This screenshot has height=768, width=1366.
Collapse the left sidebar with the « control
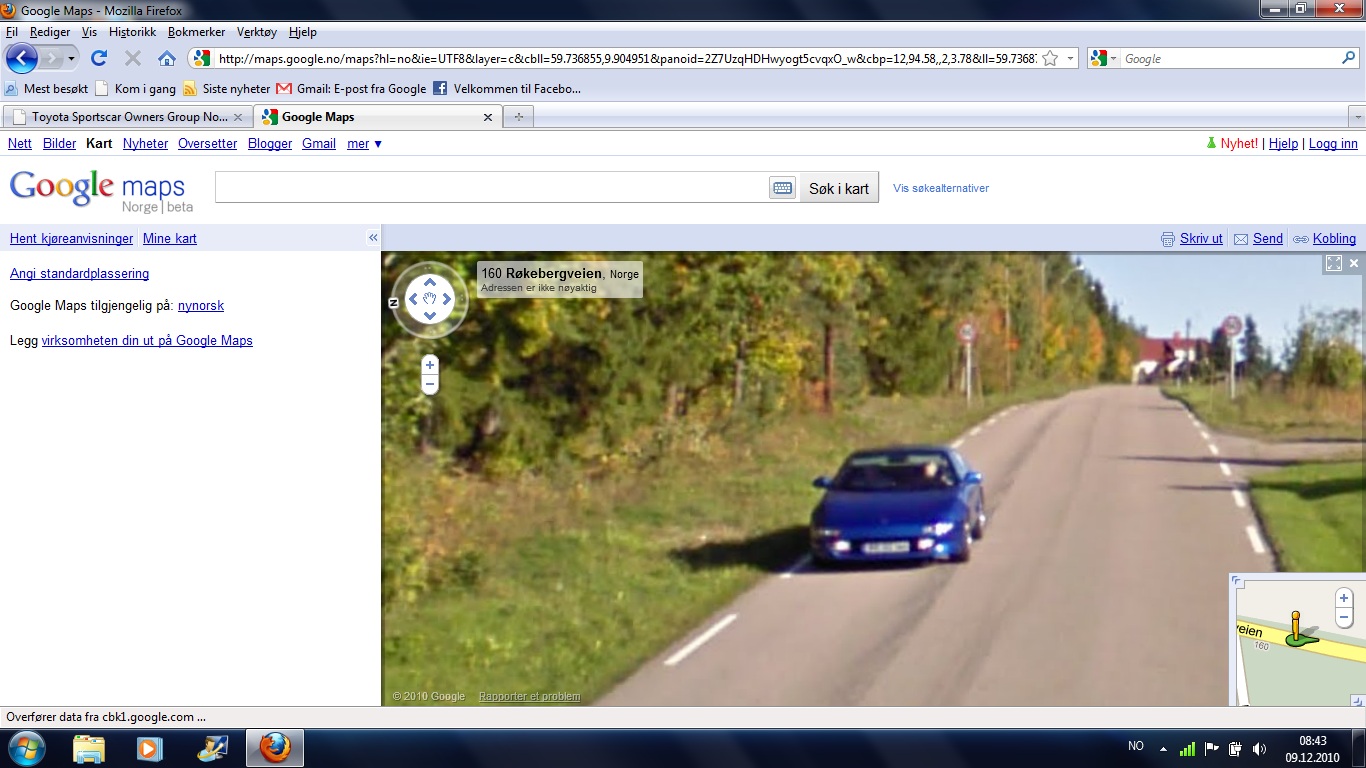pos(373,238)
